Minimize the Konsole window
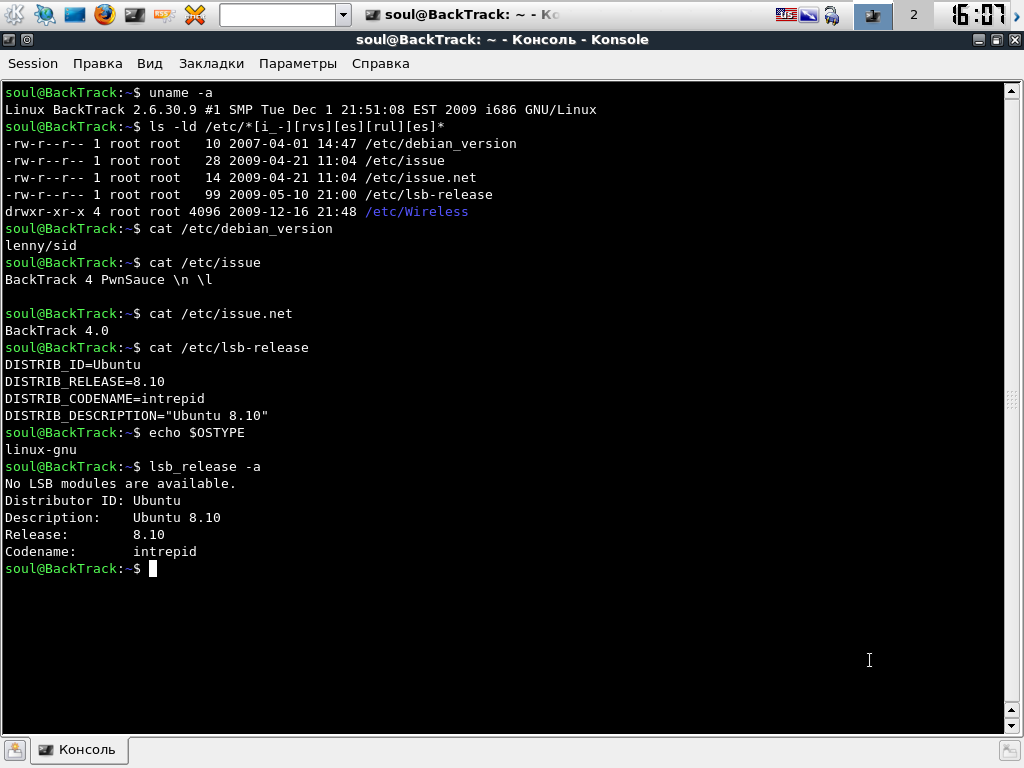This screenshot has width=1024, height=768. pyautogui.click(x=978, y=40)
